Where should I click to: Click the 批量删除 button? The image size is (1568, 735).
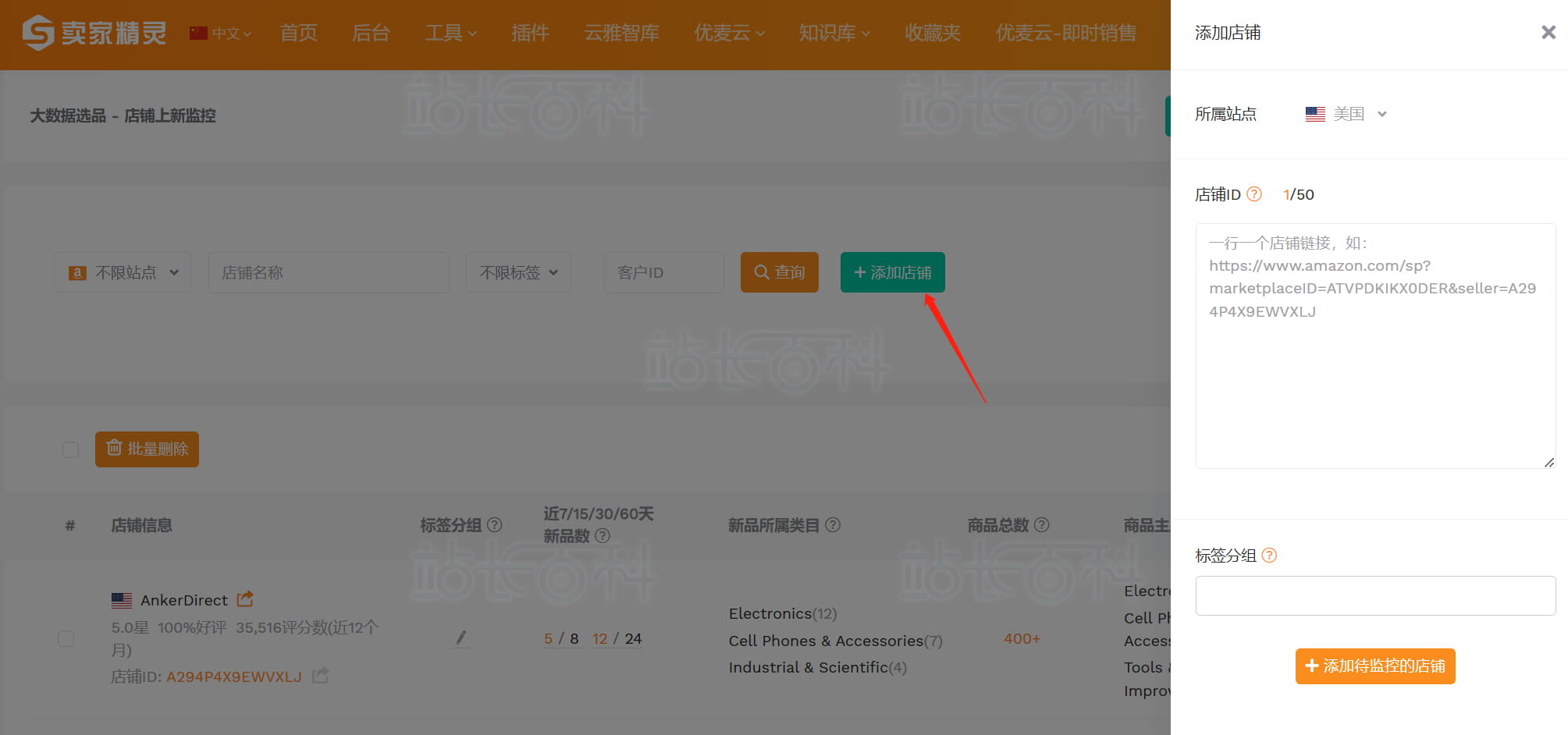click(147, 449)
